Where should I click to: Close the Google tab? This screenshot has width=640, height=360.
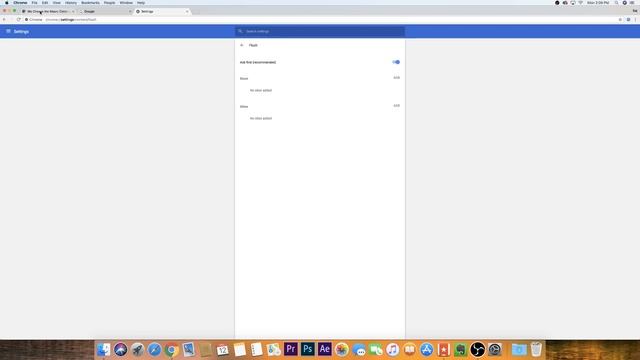130,11
